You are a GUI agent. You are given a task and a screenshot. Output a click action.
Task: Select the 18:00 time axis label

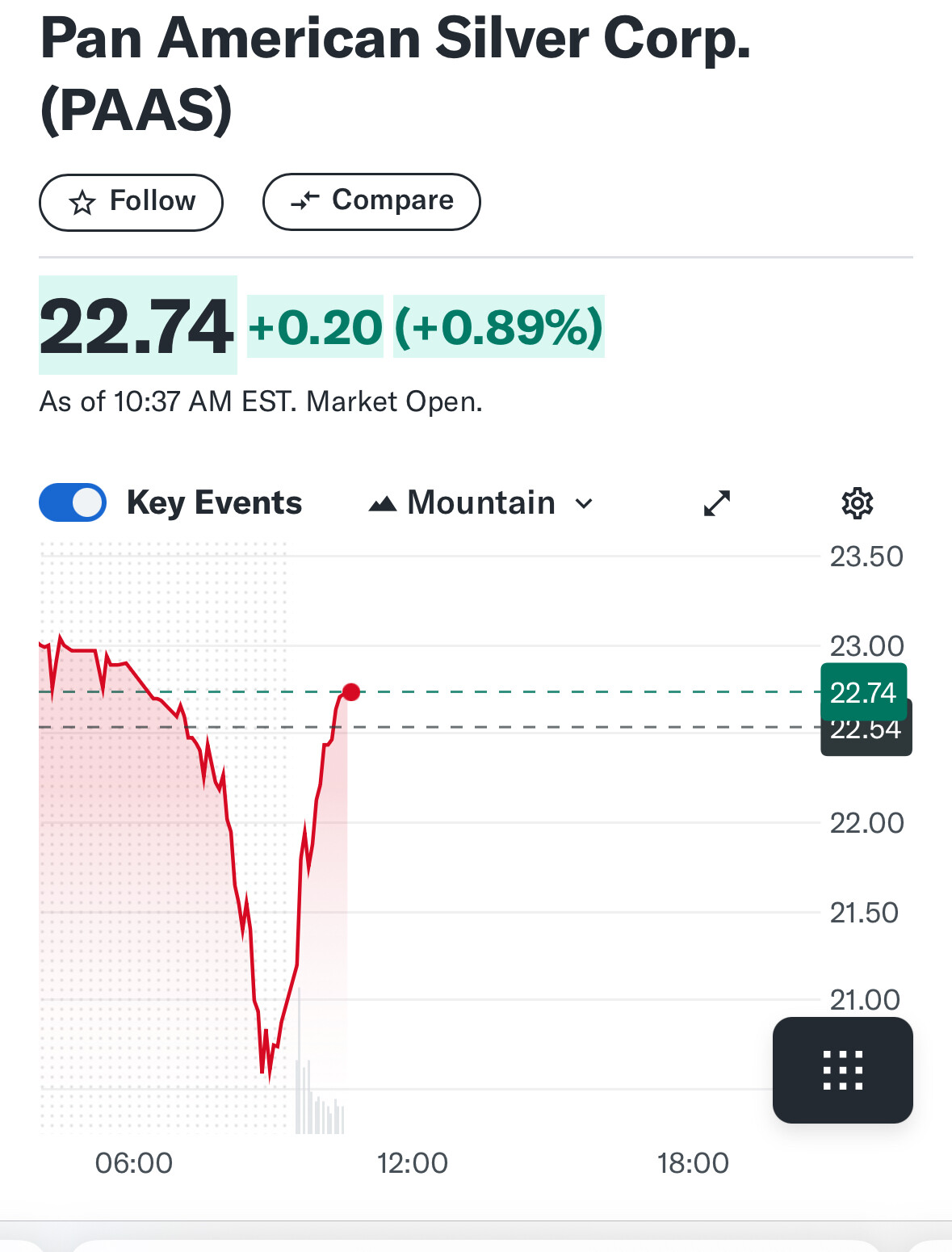point(693,1163)
